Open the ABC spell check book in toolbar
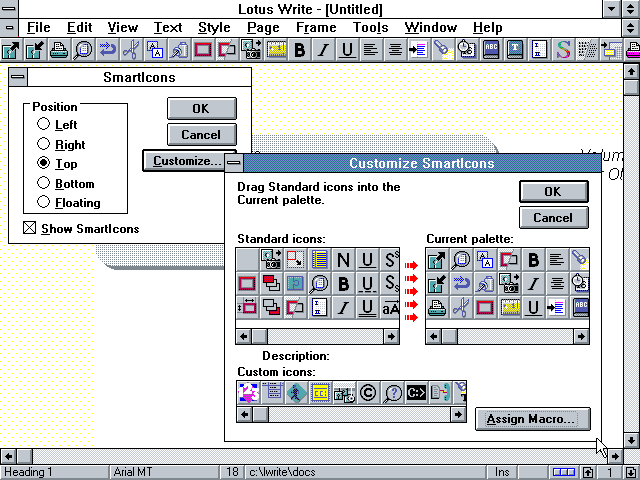640x480 pixels. pos(491,50)
